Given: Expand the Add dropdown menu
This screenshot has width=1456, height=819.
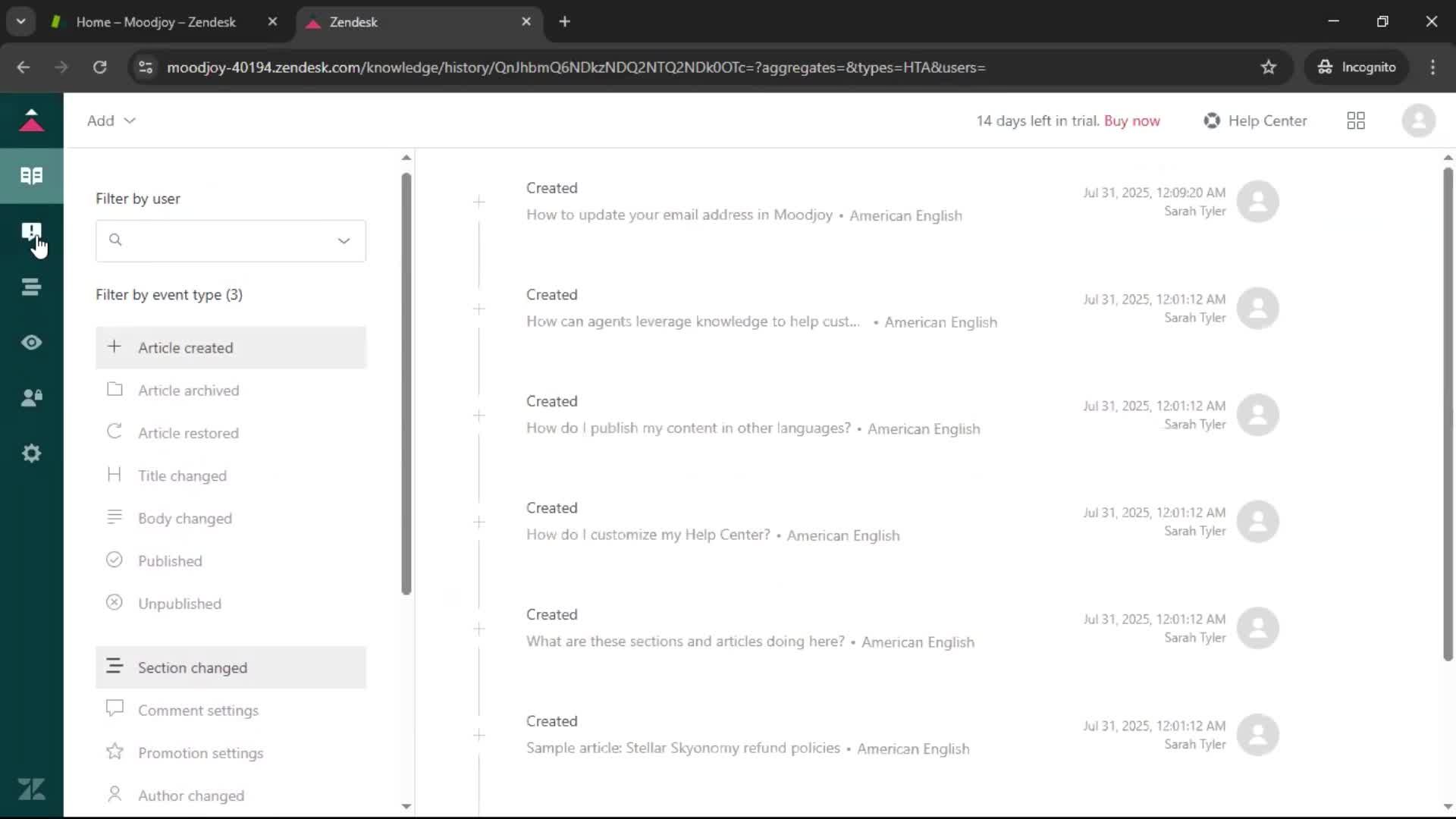Looking at the screenshot, I should pos(111,121).
